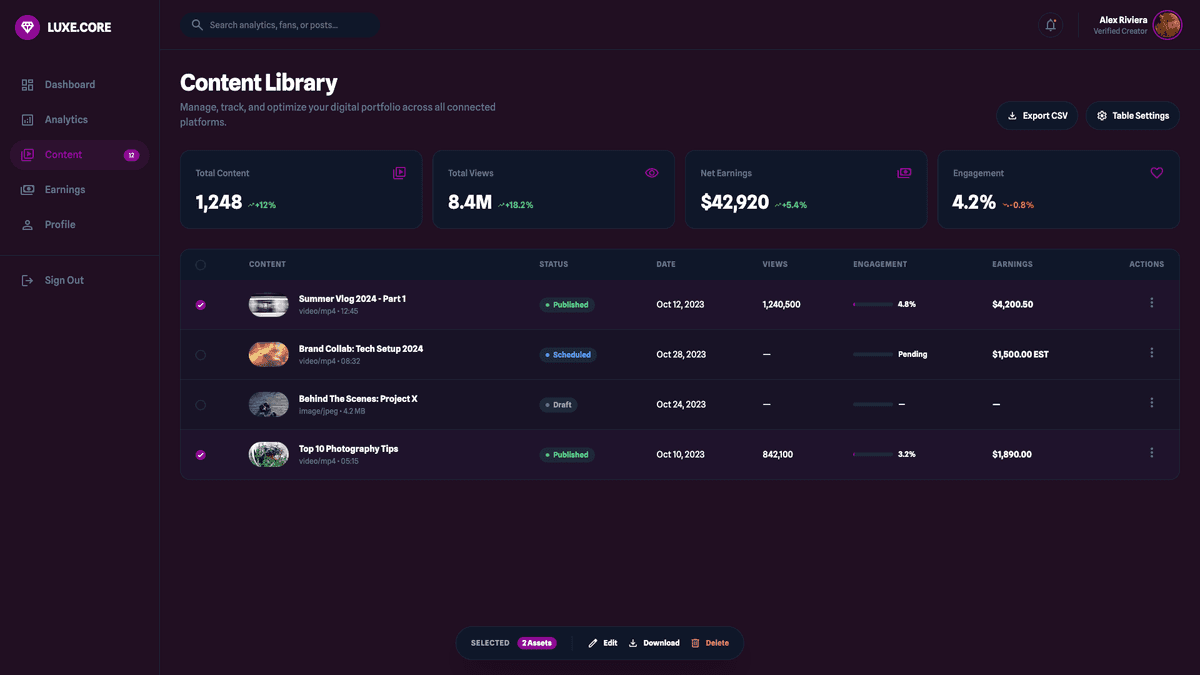
Task: Open actions menu for Summer Vlog 2024
Action: pos(1151,302)
